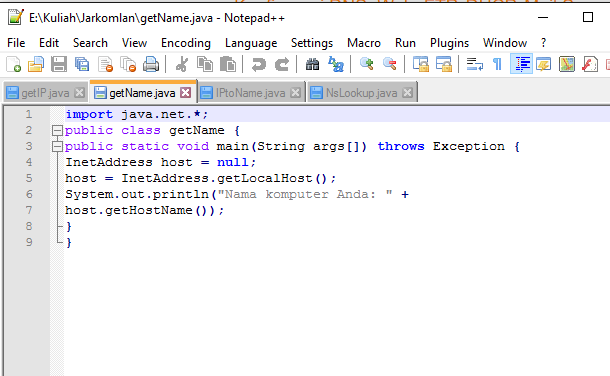Open the Language menu

(251, 43)
